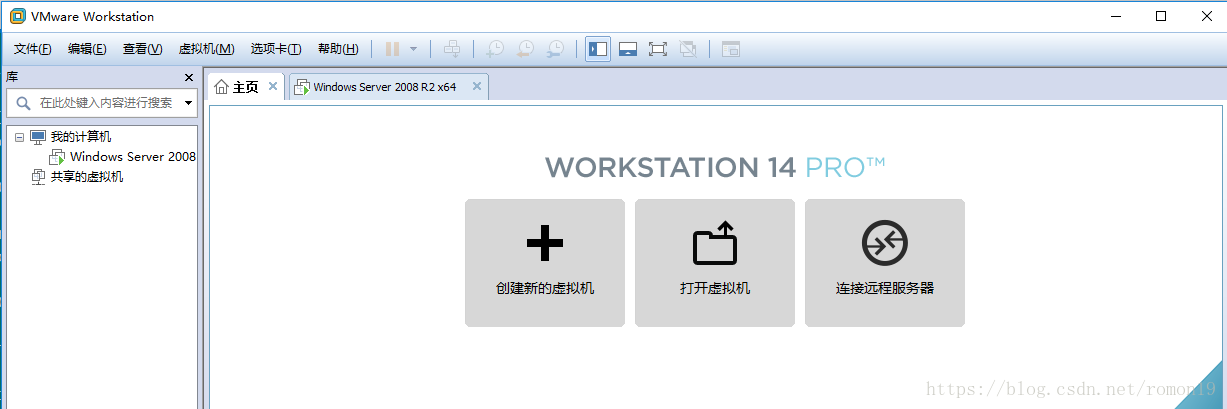Select Windows Server 2008 in library tree
Viewport: 1227px width, 409px height.
[x=133, y=157]
